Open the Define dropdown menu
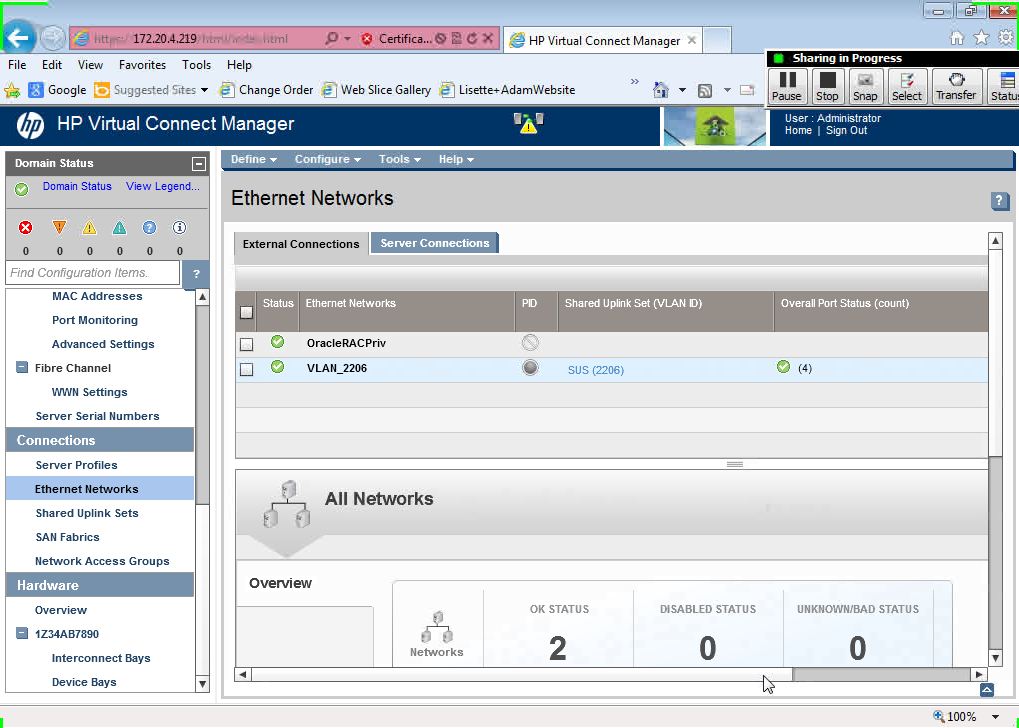 (253, 159)
